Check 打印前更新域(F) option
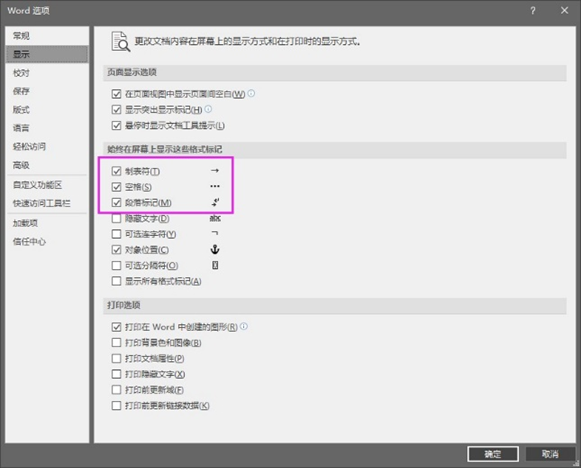 tap(116, 389)
